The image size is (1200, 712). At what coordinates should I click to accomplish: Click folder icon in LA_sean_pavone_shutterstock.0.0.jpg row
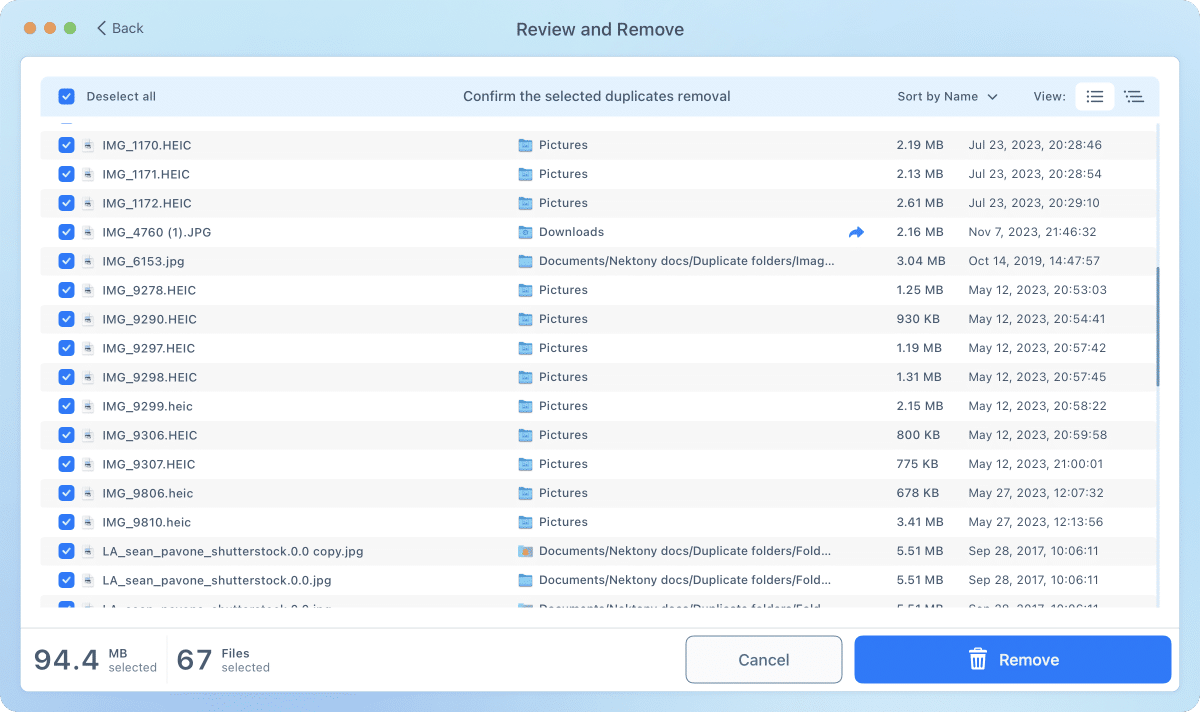[526, 580]
